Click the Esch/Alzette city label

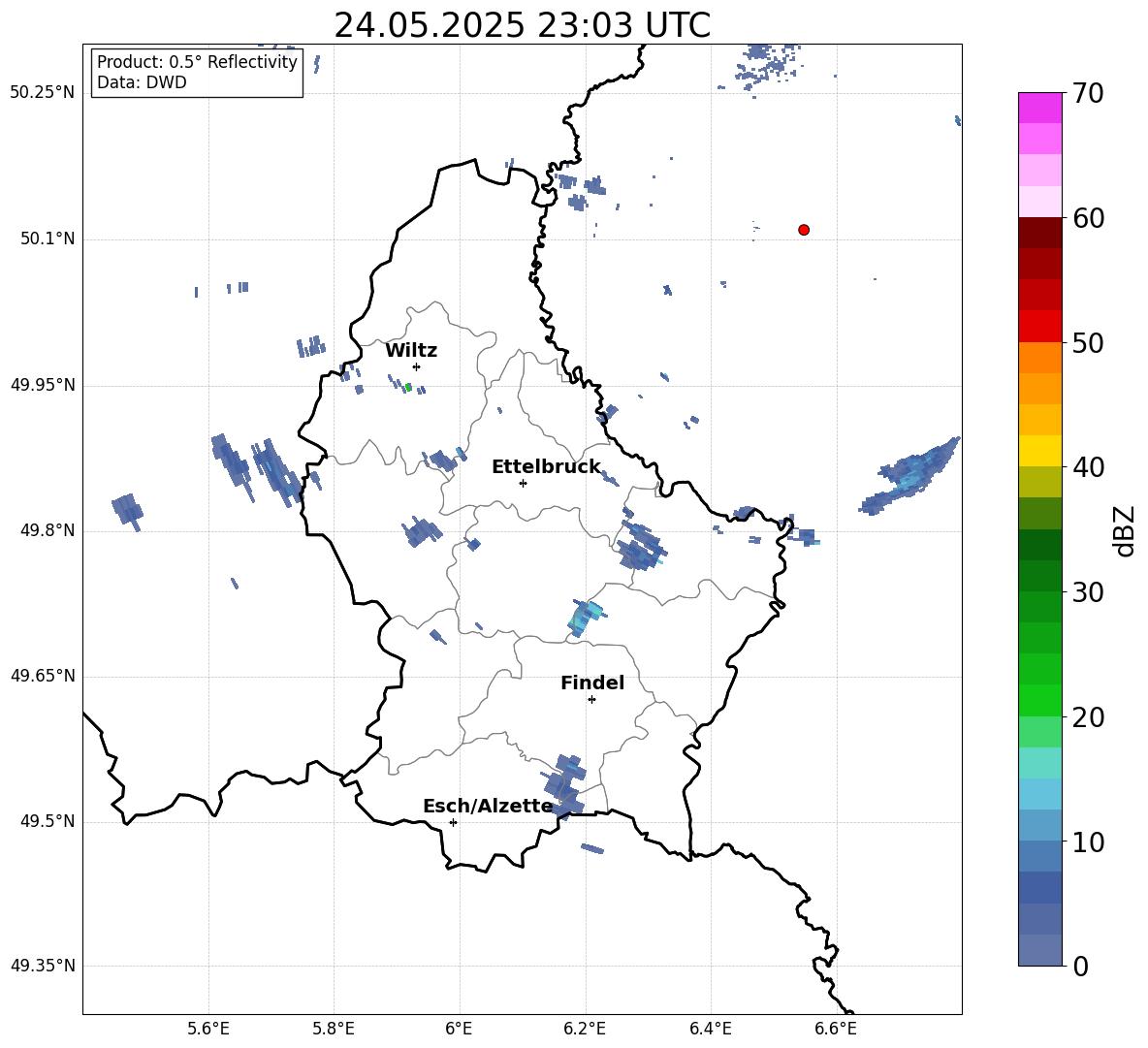[488, 807]
